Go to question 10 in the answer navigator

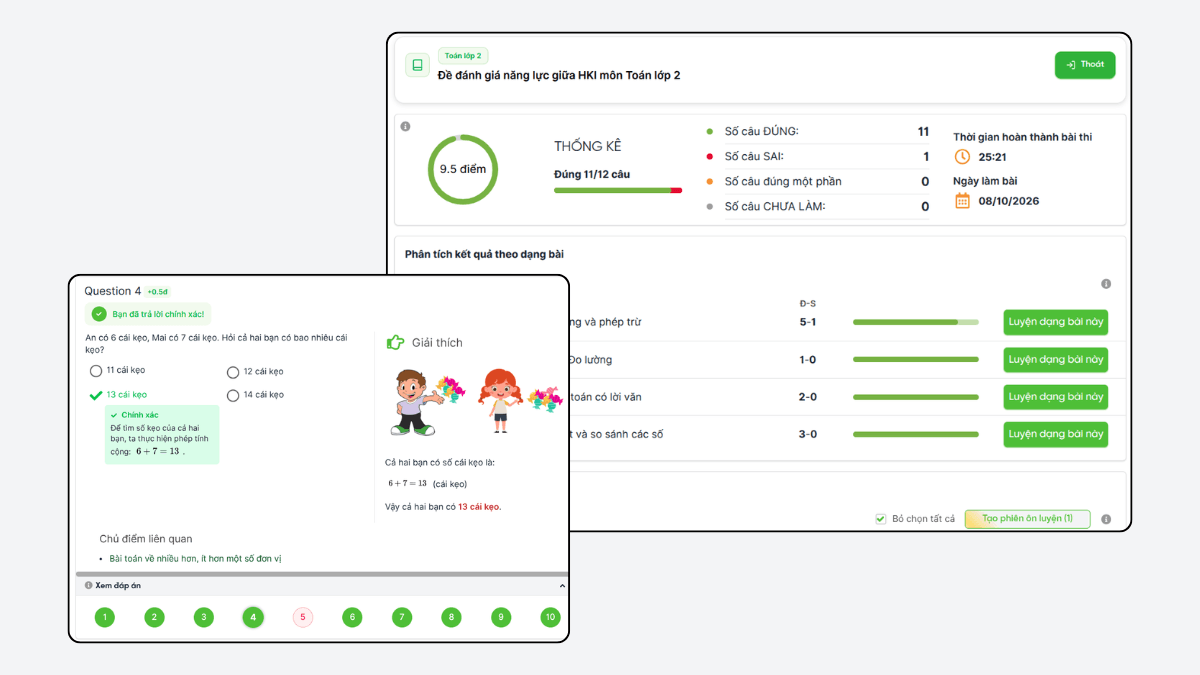pyautogui.click(x=550, y=618)
